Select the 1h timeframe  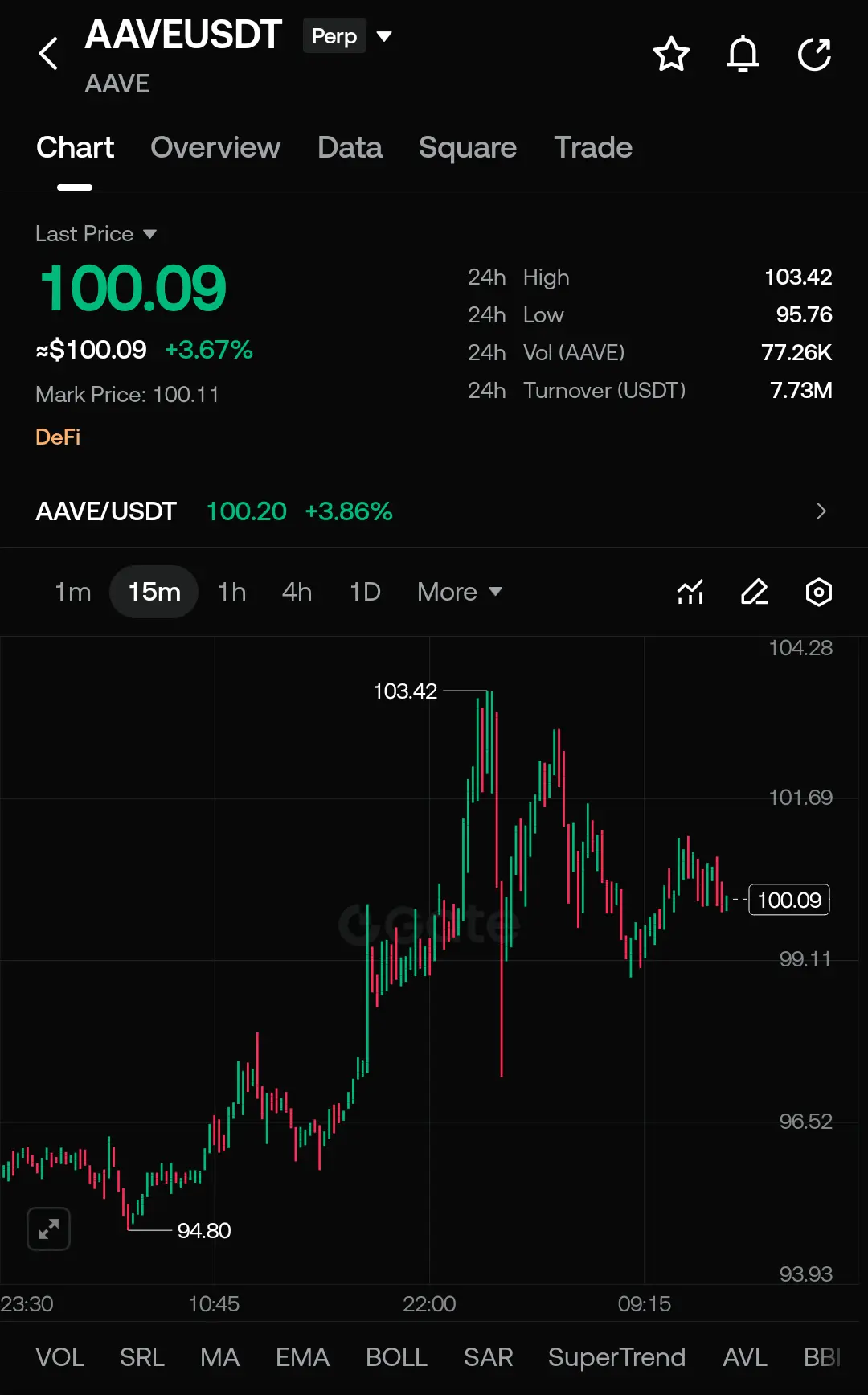232,592
